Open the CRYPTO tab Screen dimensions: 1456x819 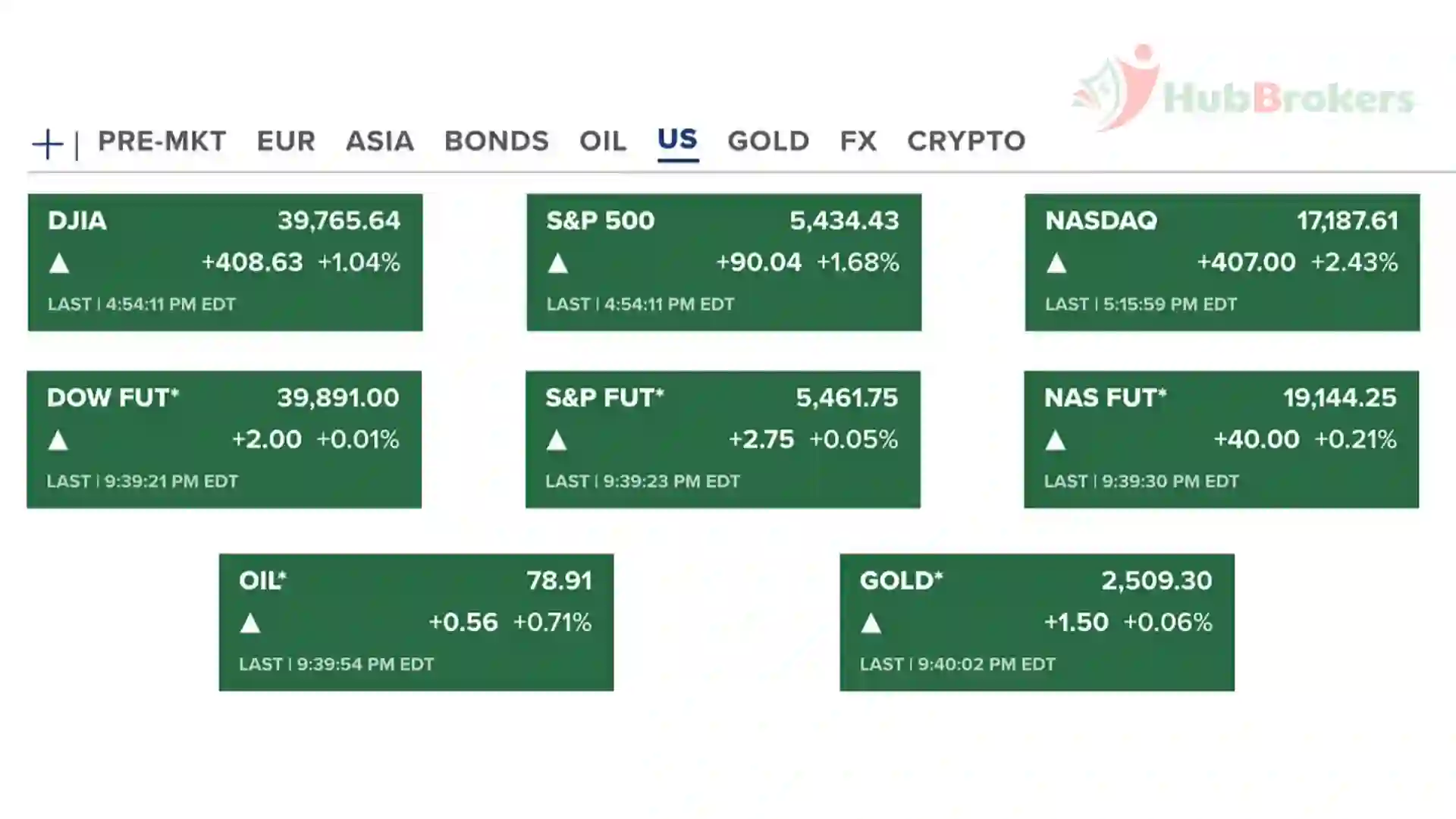point(966,141)
